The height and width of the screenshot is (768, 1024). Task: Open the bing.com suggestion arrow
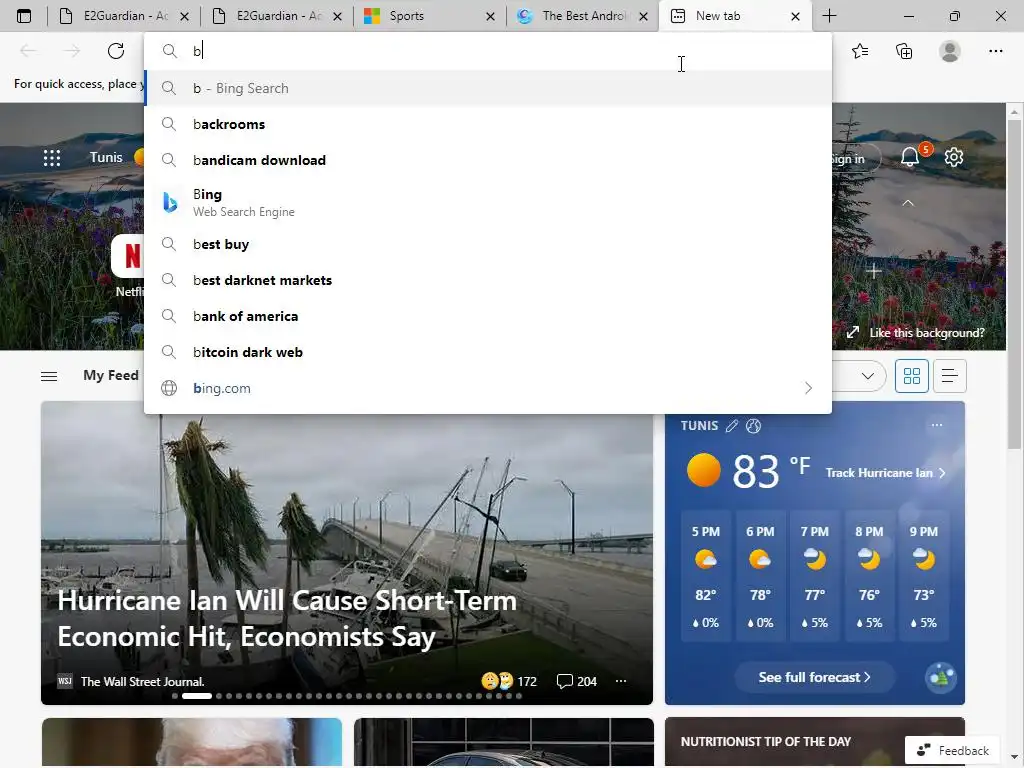pos(808,388)
